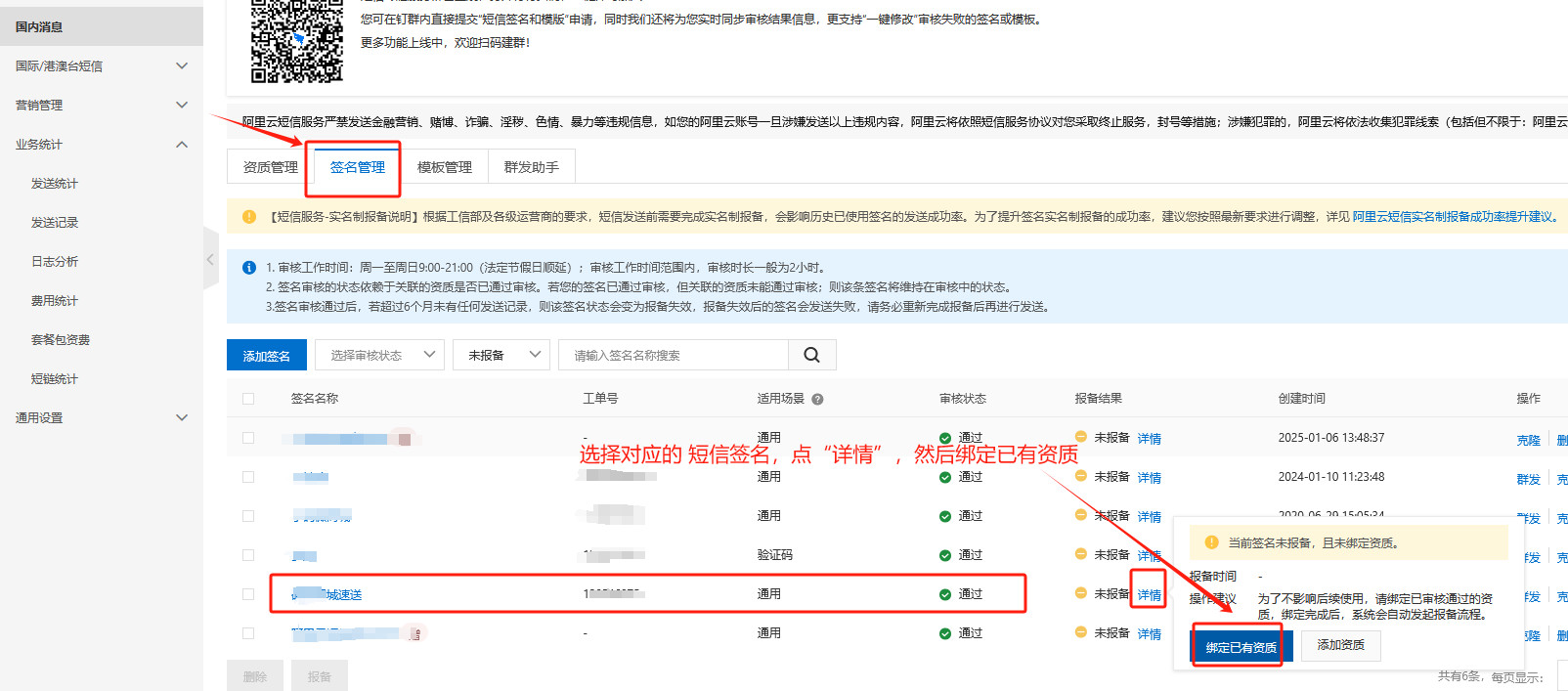Screen dimensions: 1568x691
Task: Expand the 通用设置 sidebar section
Action: click(x=181, y=417)
